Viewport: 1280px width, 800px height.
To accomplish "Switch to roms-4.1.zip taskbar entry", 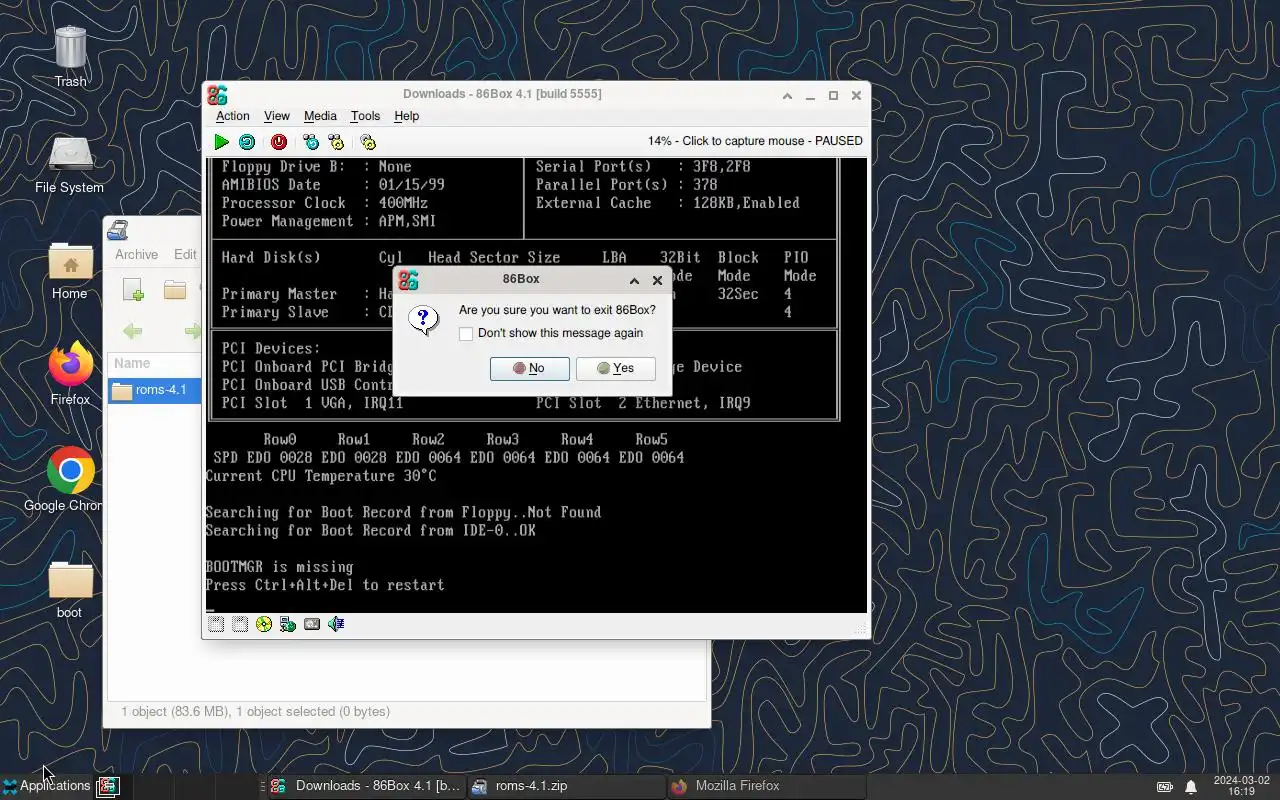I will click(x=565, y=786).
